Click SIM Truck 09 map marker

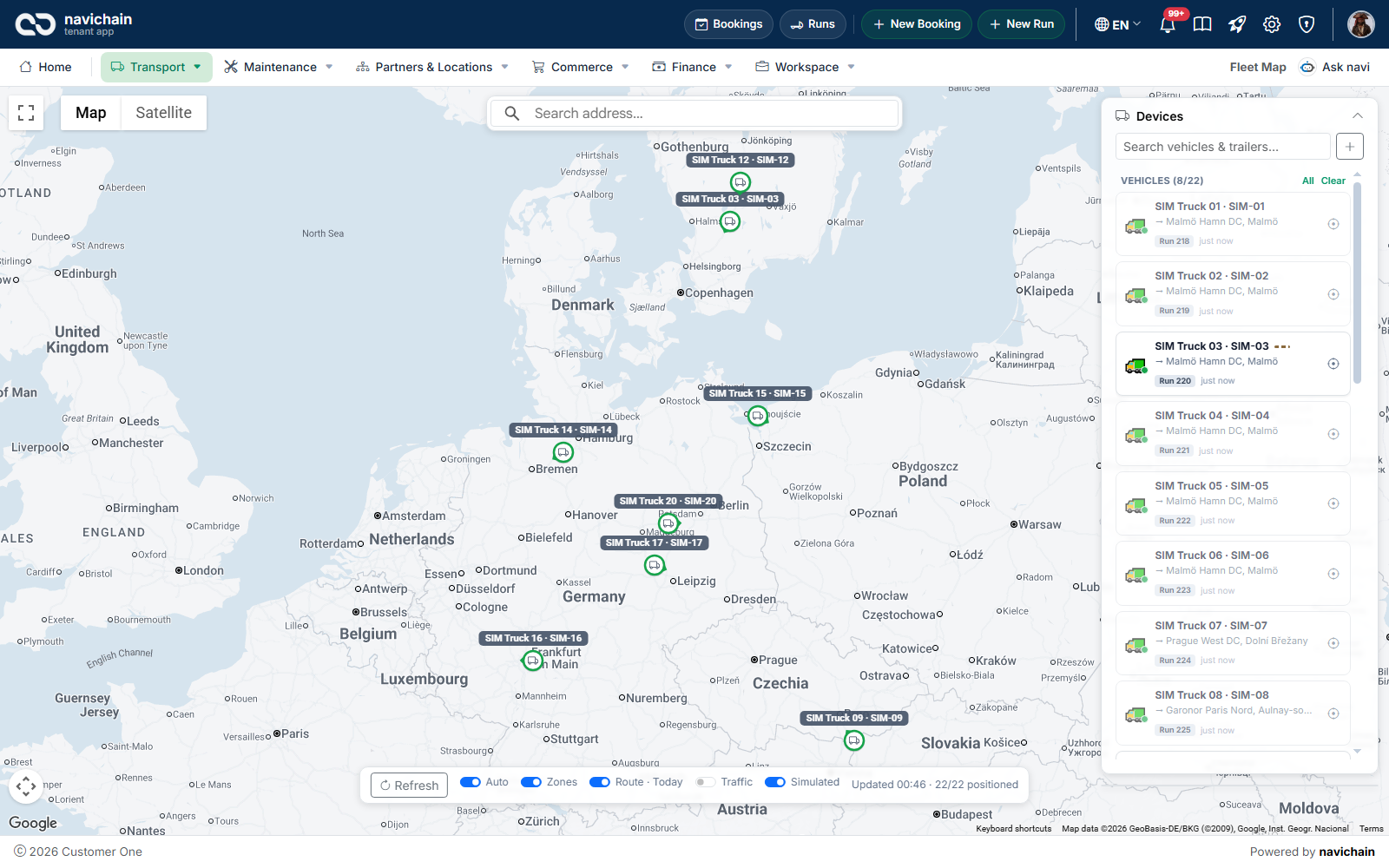point(854,740)
